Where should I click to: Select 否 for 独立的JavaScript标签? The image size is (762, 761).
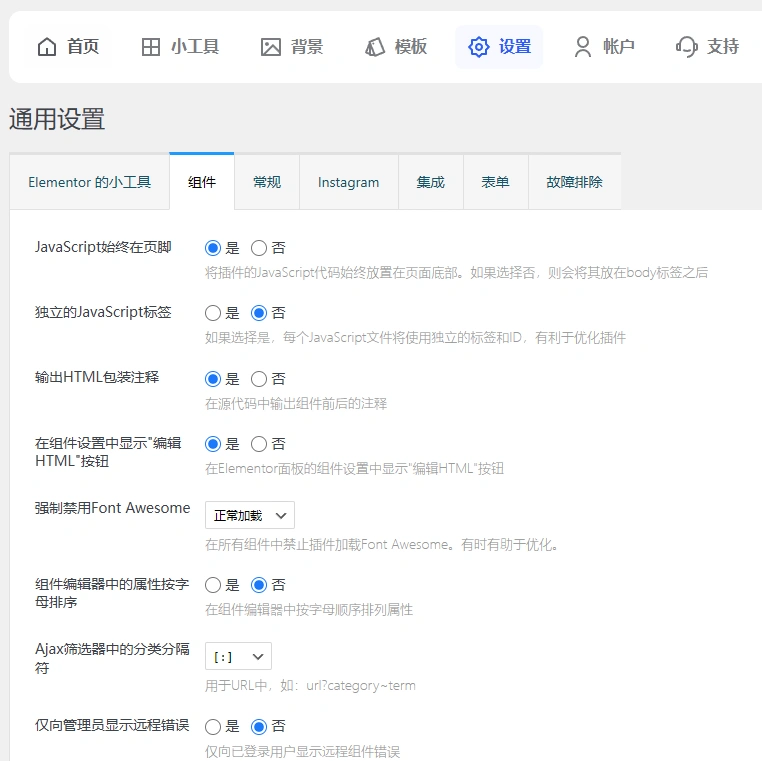pos(259,313)
